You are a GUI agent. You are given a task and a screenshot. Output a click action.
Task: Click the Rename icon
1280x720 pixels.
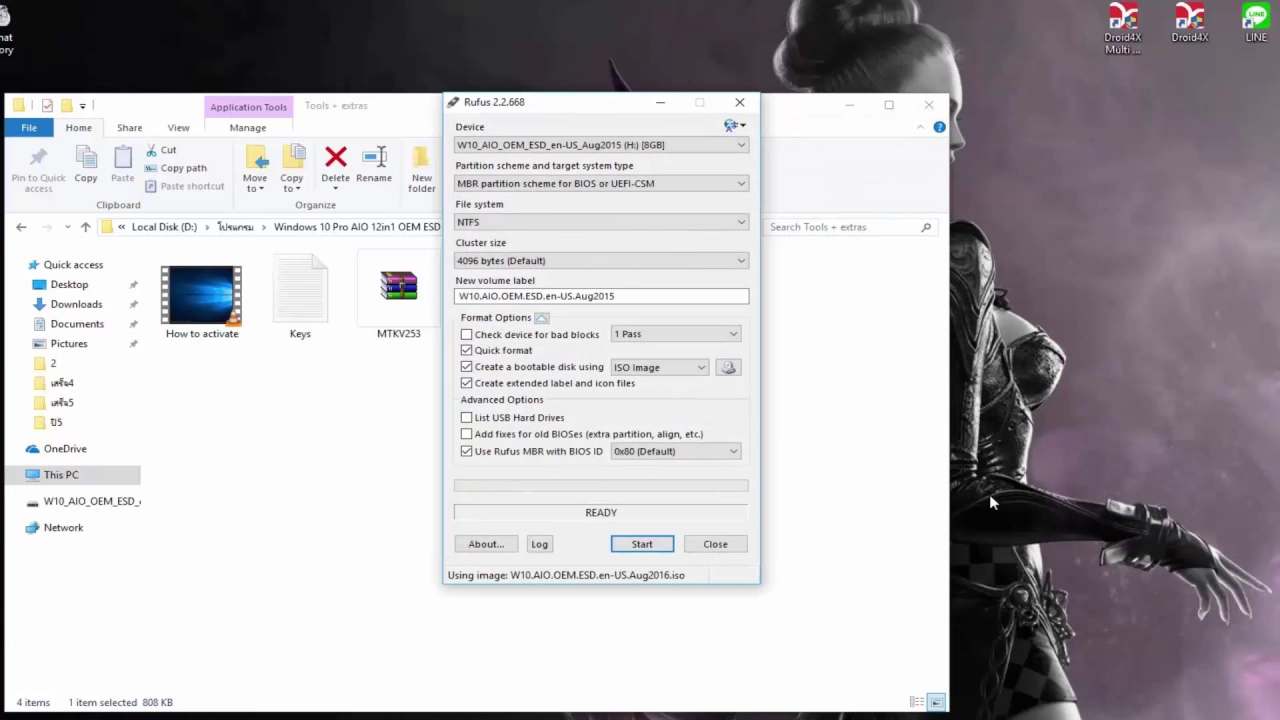click(x=374, y=157)
